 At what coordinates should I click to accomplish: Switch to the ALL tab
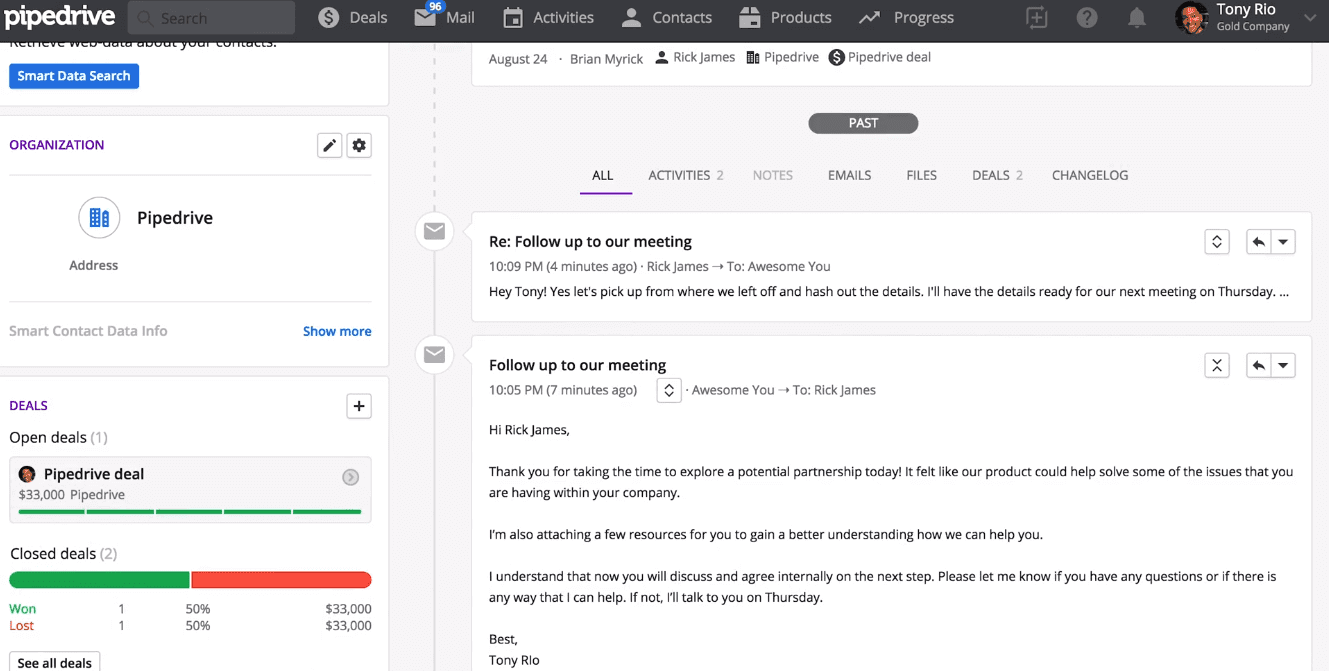pos(602,175)
